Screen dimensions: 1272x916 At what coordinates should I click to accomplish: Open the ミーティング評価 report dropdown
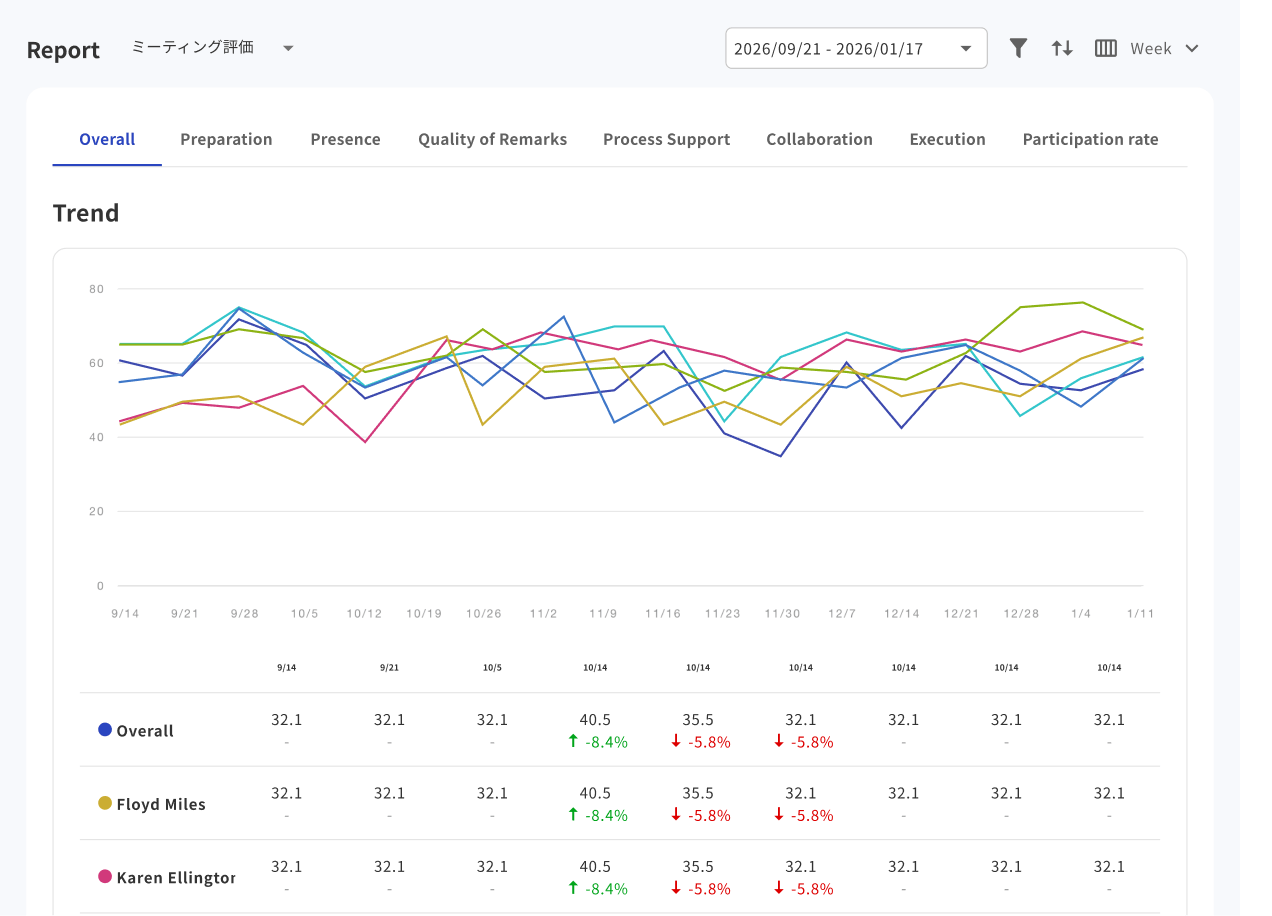coord(212,48)
